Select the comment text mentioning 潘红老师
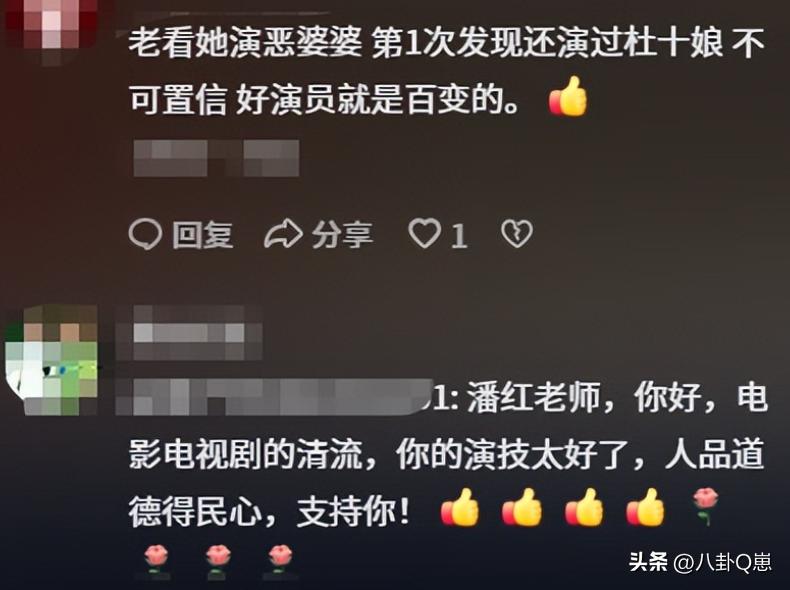The height and width of the screenshot is (590, 790). (447, 481)
